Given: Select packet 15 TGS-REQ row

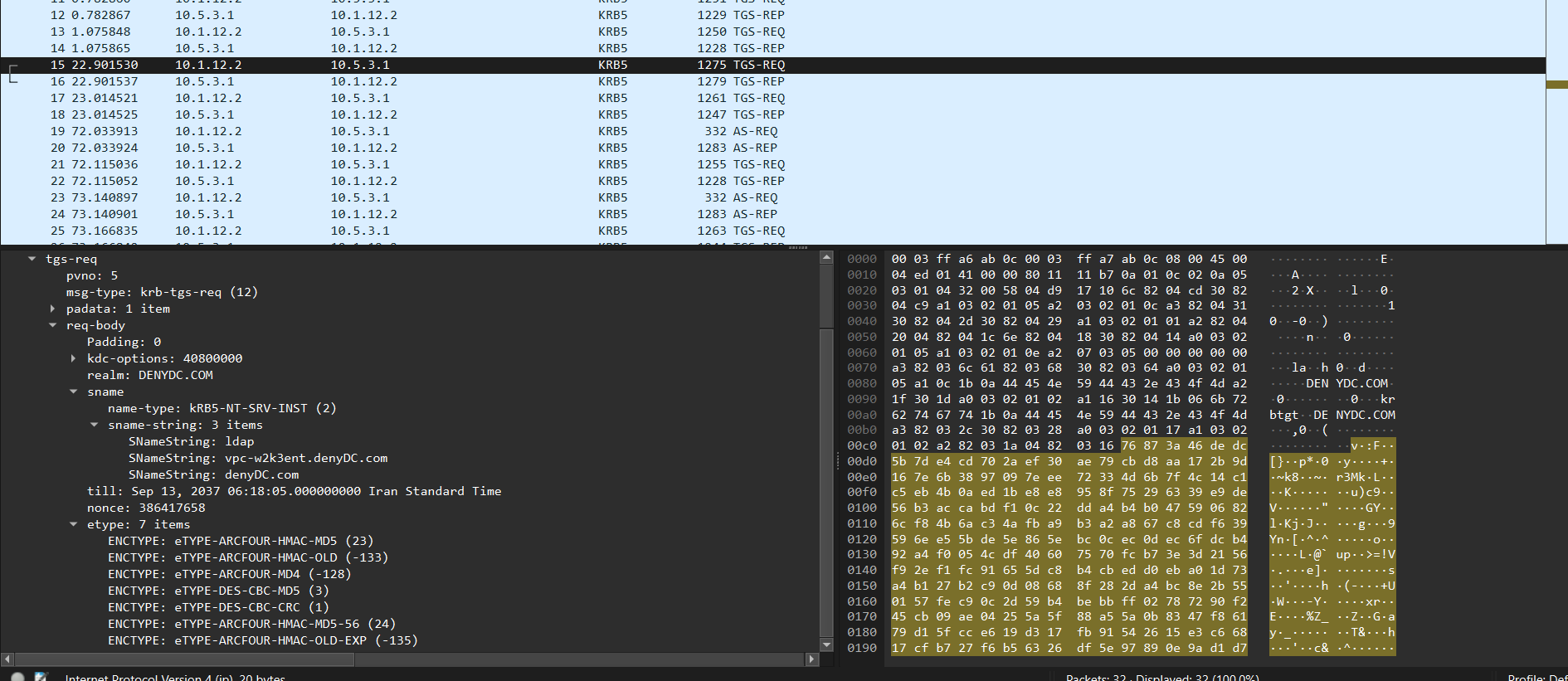Looking at the screenshot, I should click(x=772, y=65).
